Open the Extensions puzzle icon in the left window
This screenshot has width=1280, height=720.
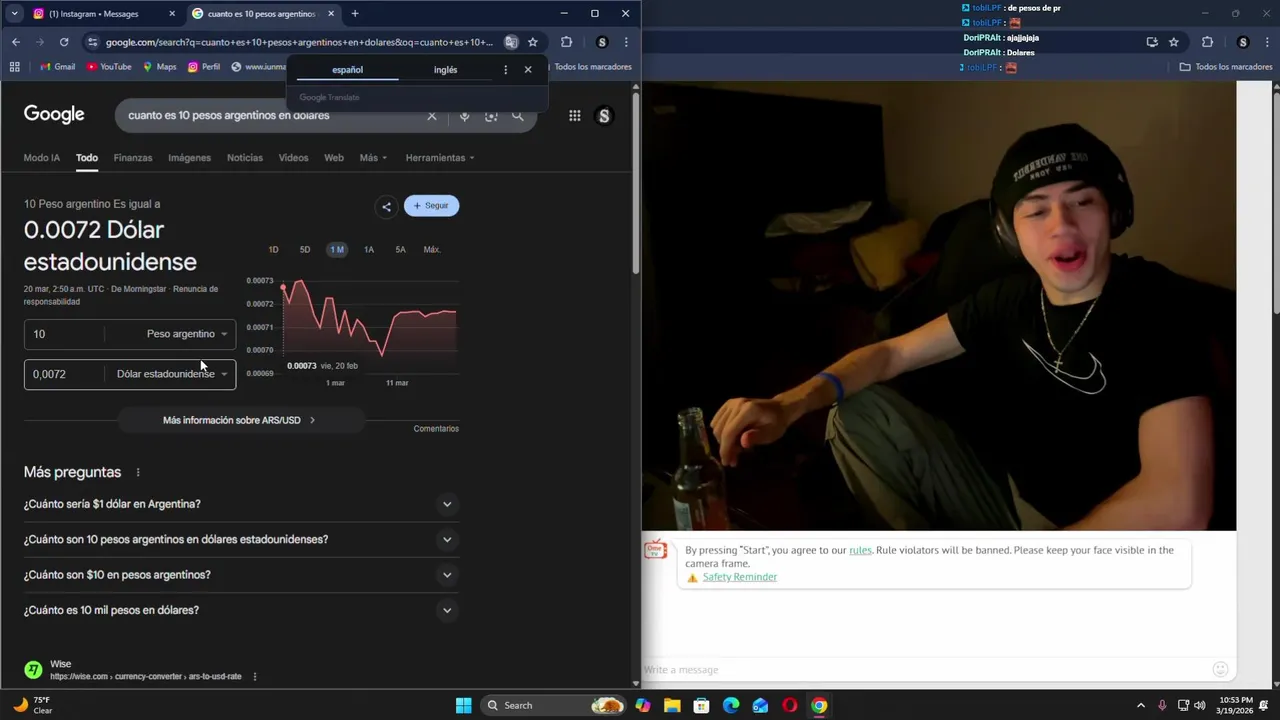566,42
